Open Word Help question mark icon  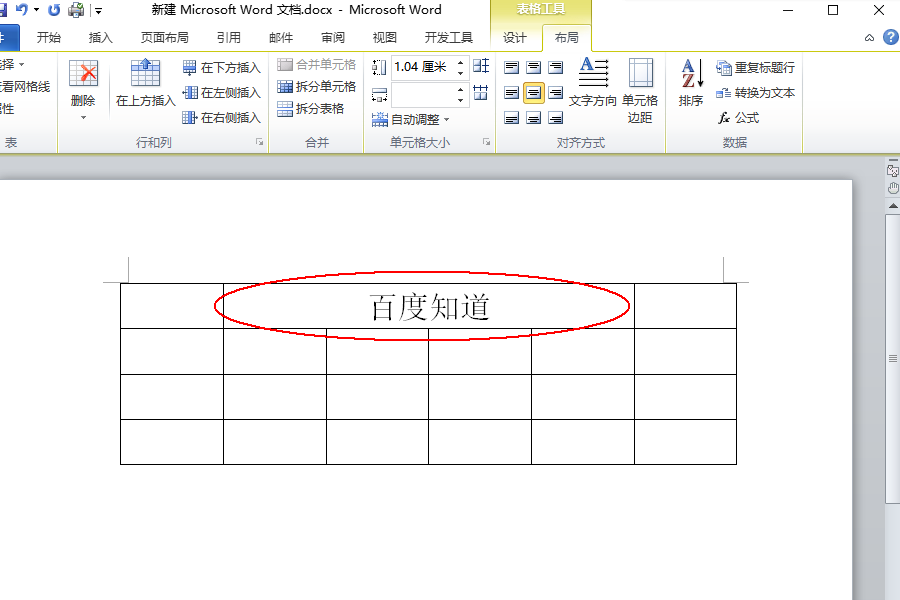click(x=890, y=37)
